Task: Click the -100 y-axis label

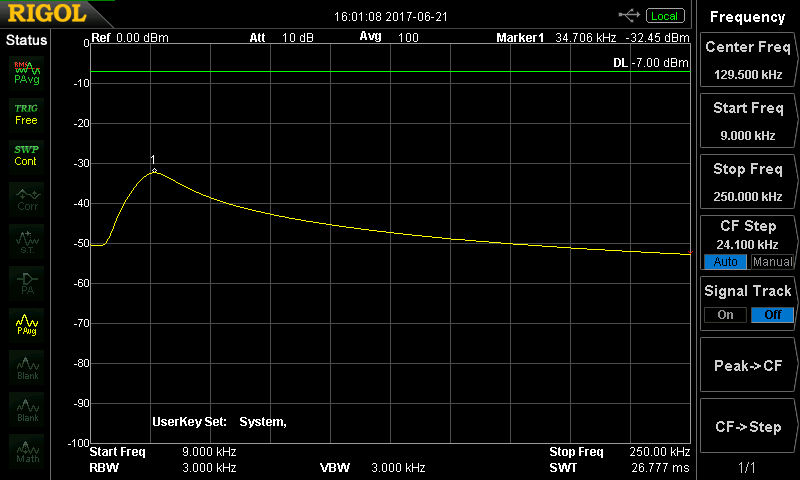Action: point(79,443)
